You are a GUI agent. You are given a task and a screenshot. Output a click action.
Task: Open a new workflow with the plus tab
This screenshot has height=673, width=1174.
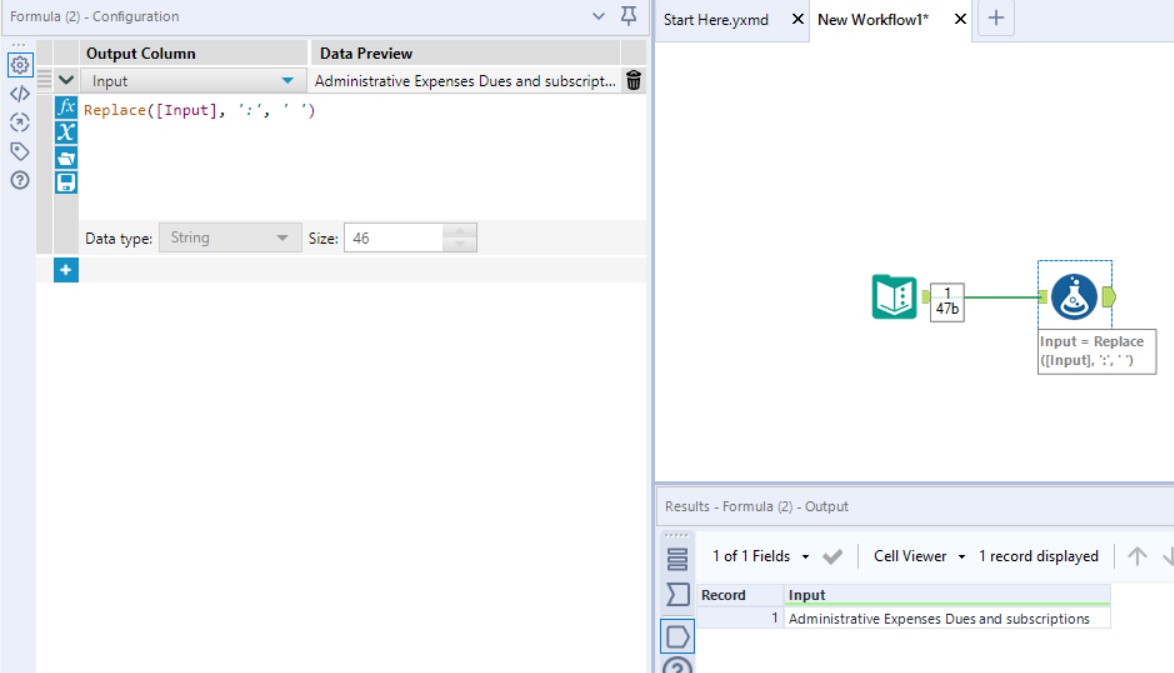(996, 18)
